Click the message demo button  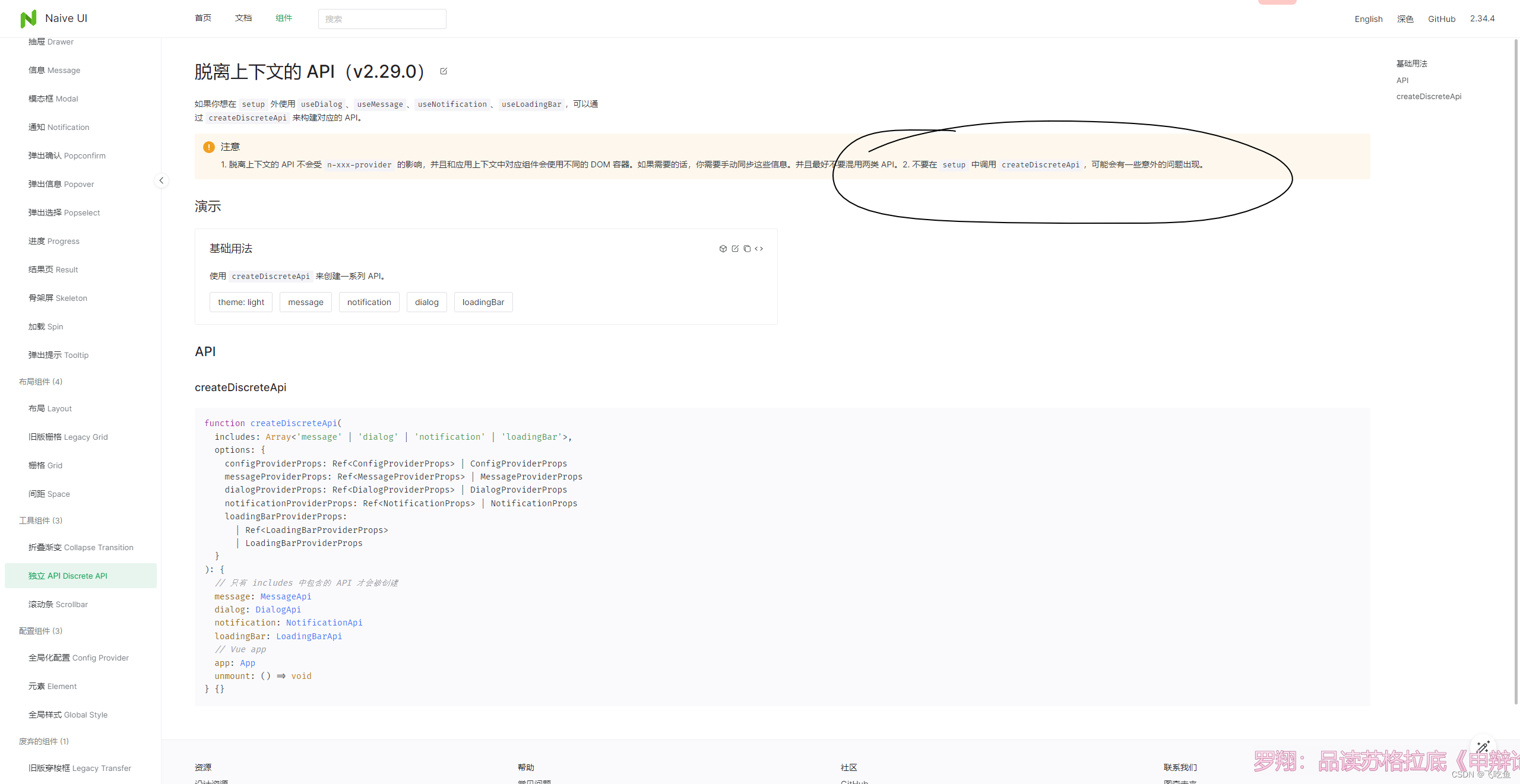tap(306, 302)
